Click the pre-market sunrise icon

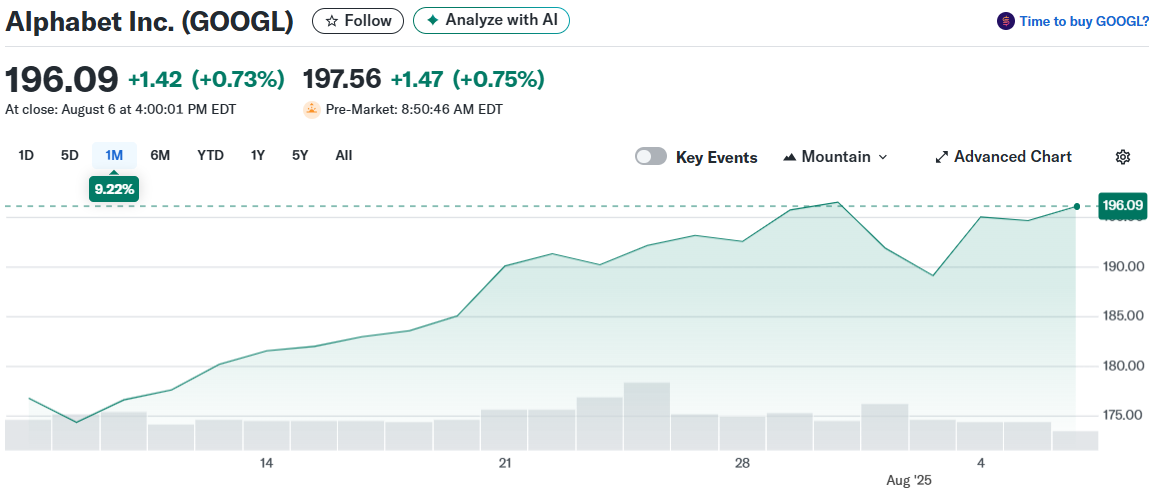(312, 109)
